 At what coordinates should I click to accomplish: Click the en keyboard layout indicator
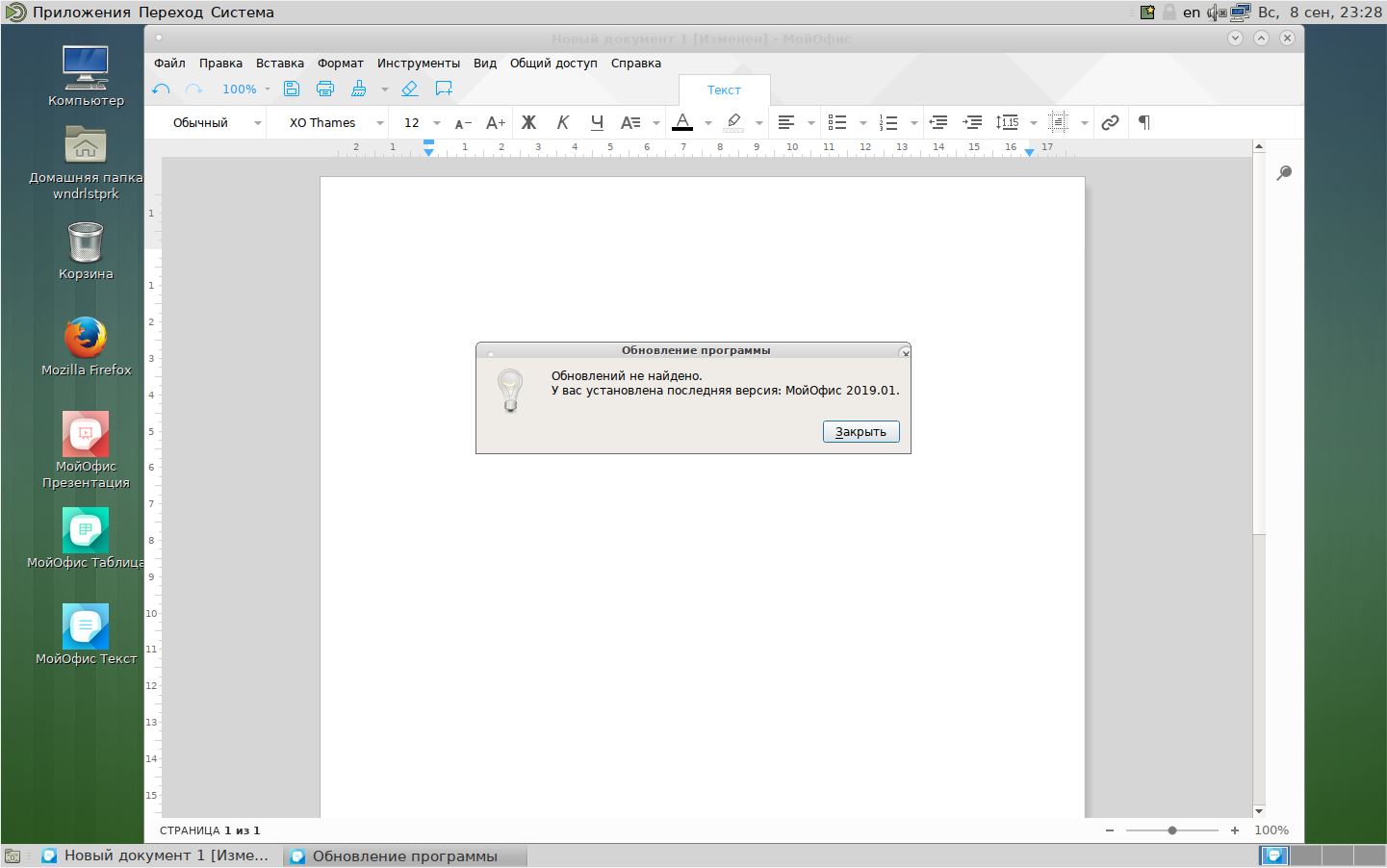point(1192,13)
